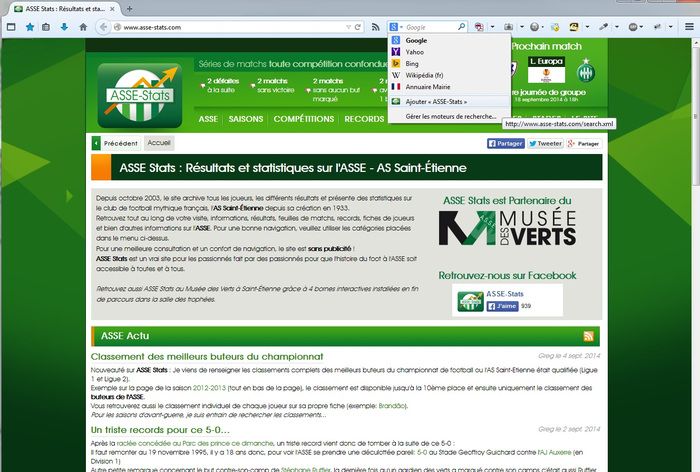
Task: Go to the browser home page icon
Action: tap(83, 27)
